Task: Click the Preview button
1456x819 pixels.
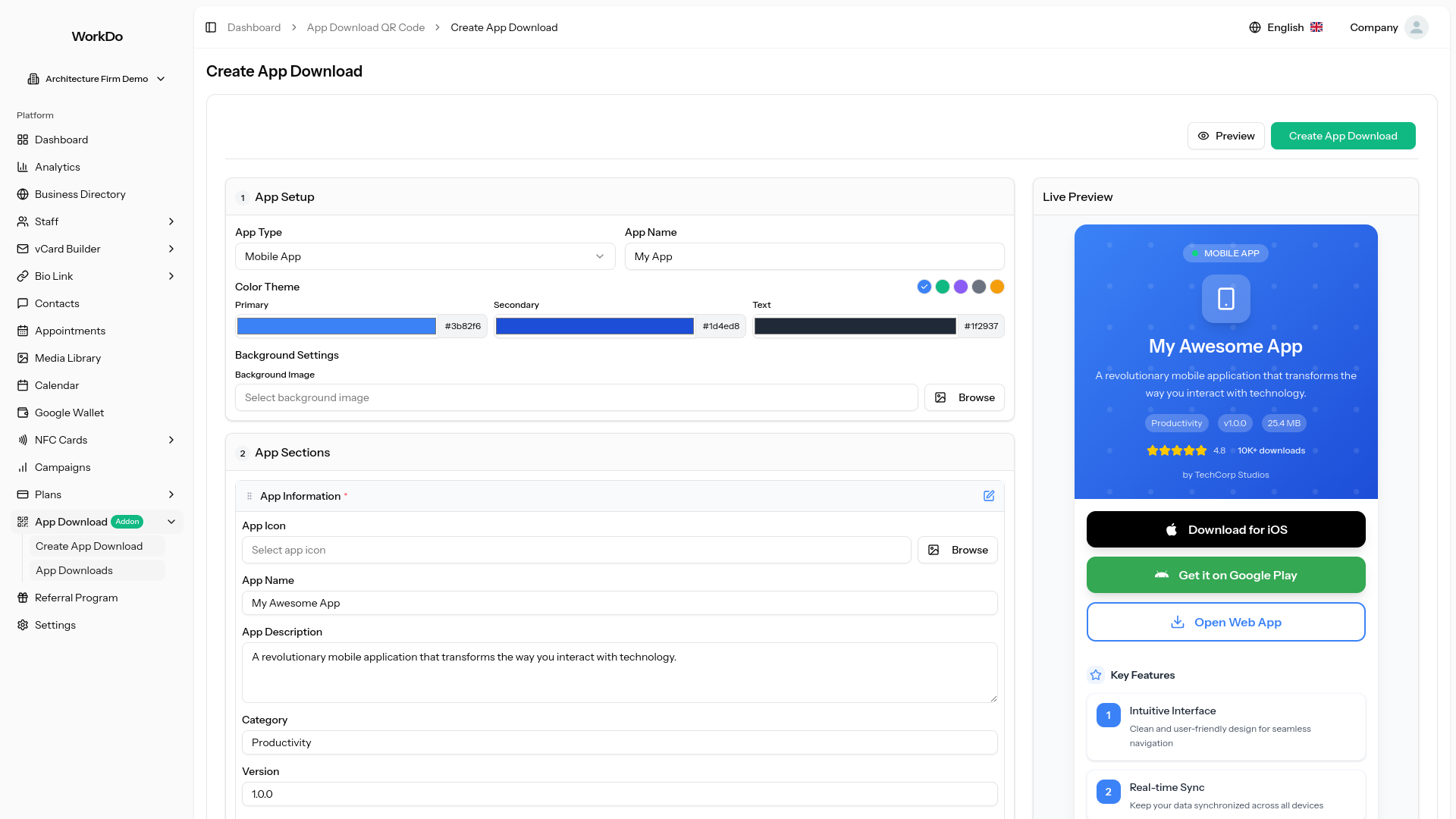Action: 1225,136
